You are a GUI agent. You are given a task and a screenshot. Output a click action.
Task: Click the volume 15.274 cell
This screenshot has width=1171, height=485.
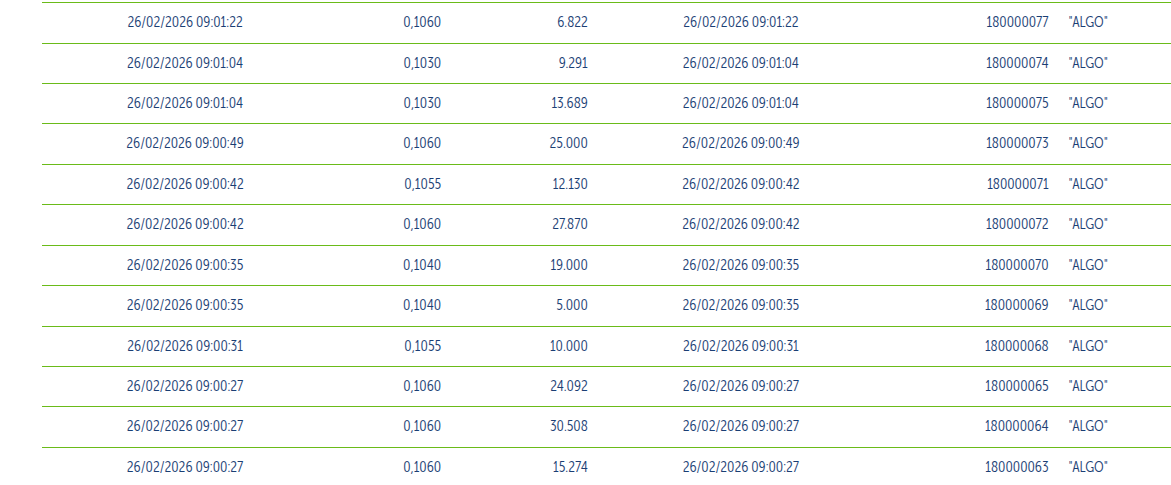coord(570,467)
